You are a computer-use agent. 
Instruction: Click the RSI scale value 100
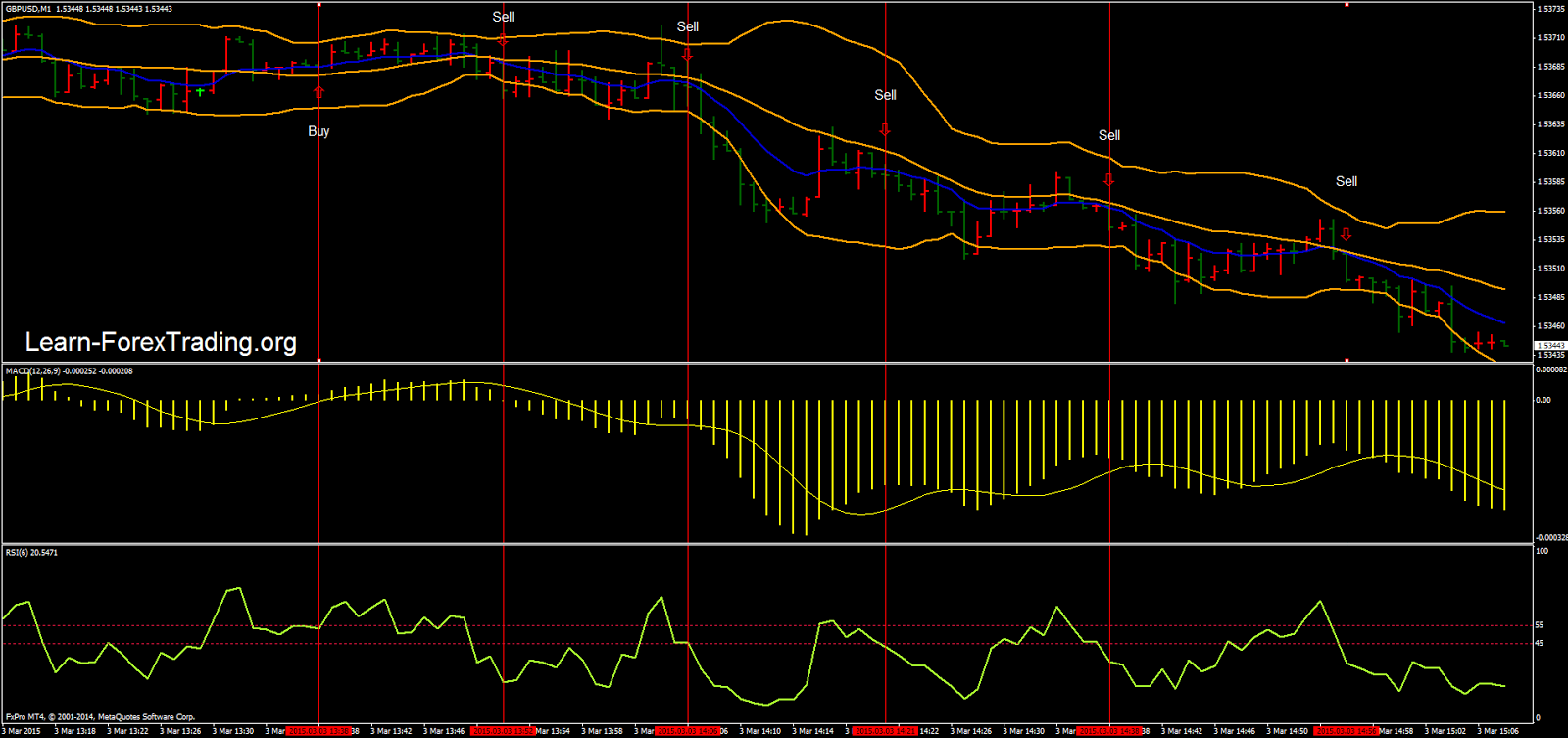1543,551
